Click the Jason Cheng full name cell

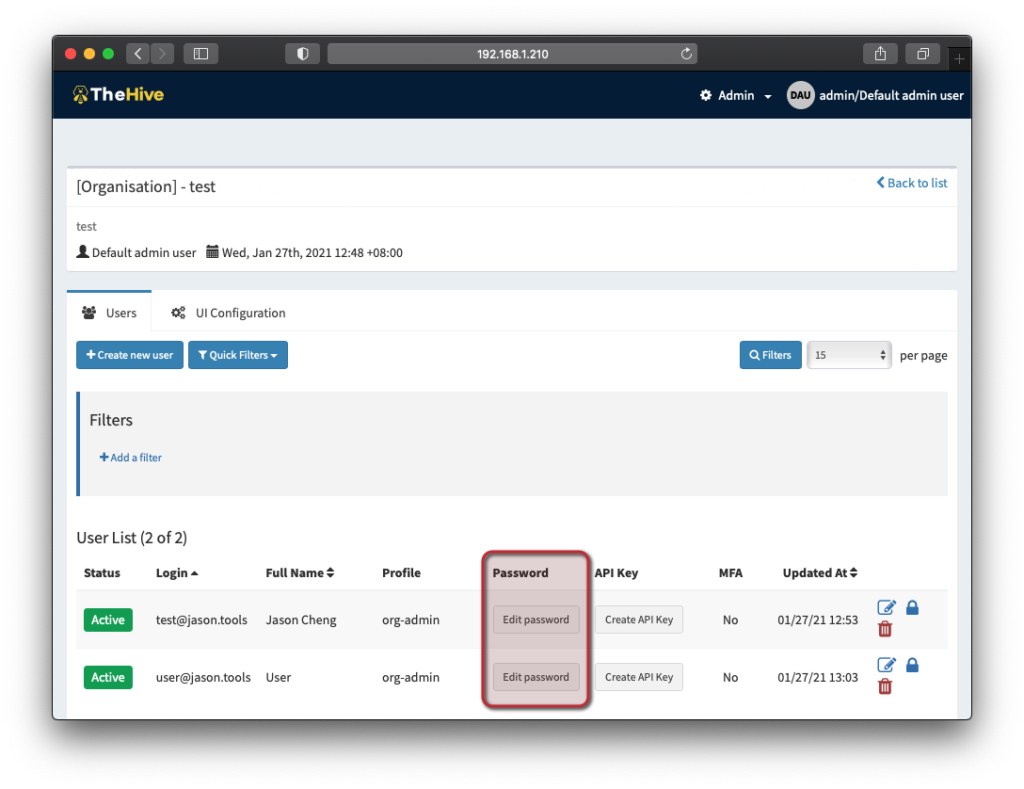(301, 620)
